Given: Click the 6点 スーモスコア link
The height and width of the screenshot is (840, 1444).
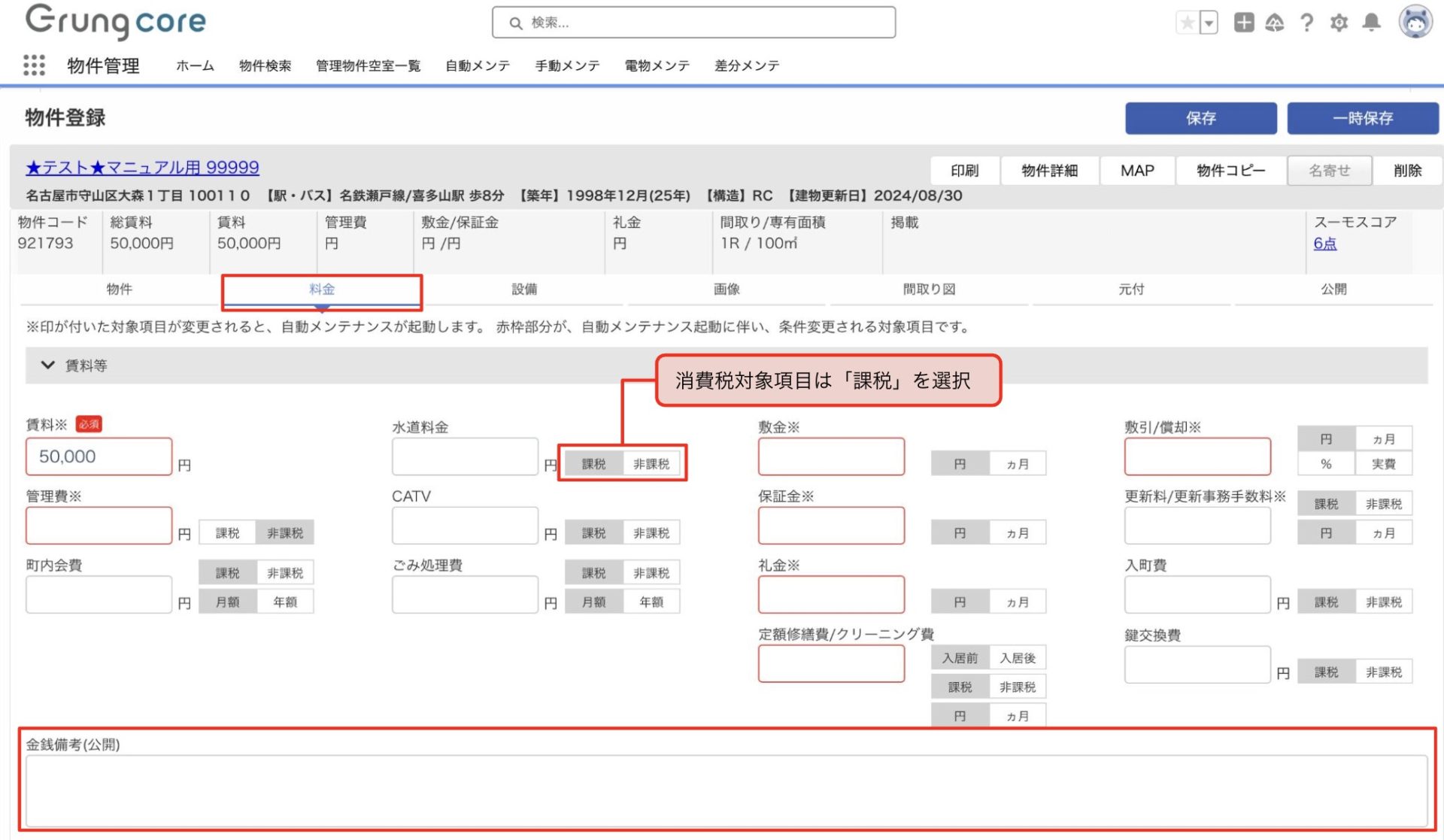Looking at the screenshot, I should 1324,244.
